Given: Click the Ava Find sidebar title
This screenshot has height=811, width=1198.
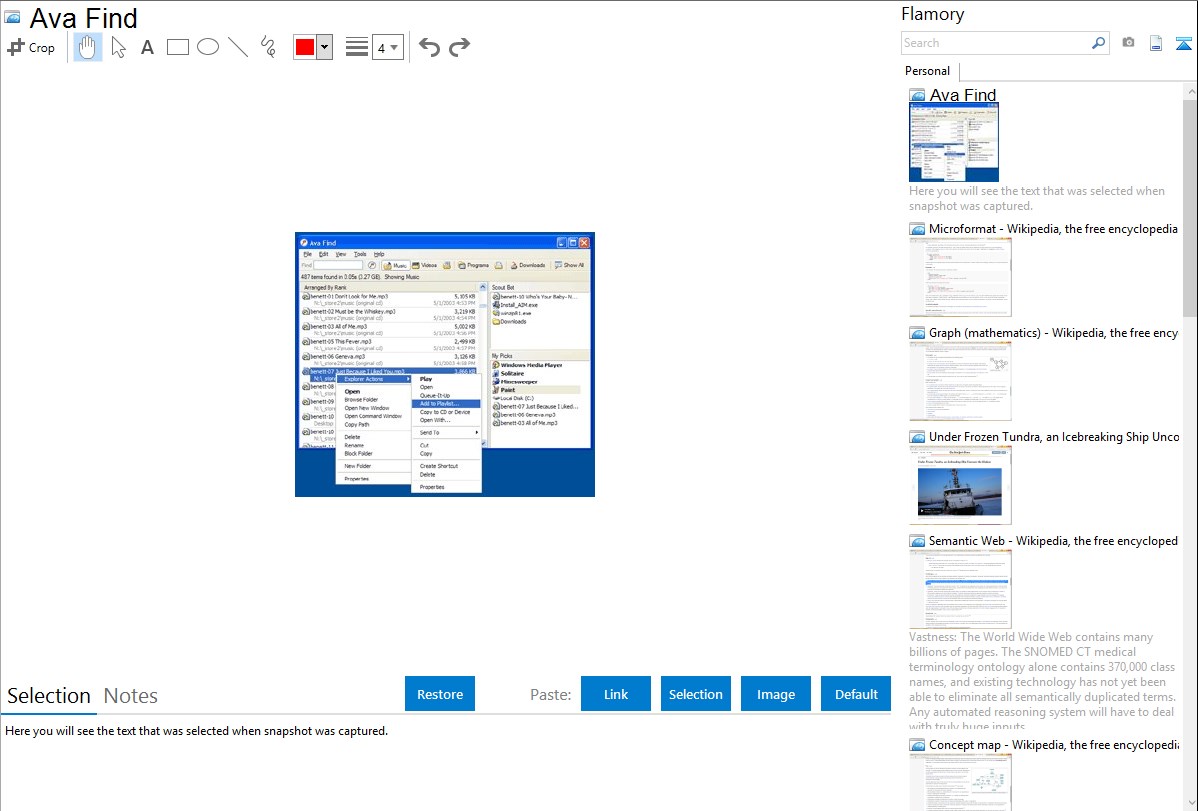Looking at the screenshot, I should point(963,95).
